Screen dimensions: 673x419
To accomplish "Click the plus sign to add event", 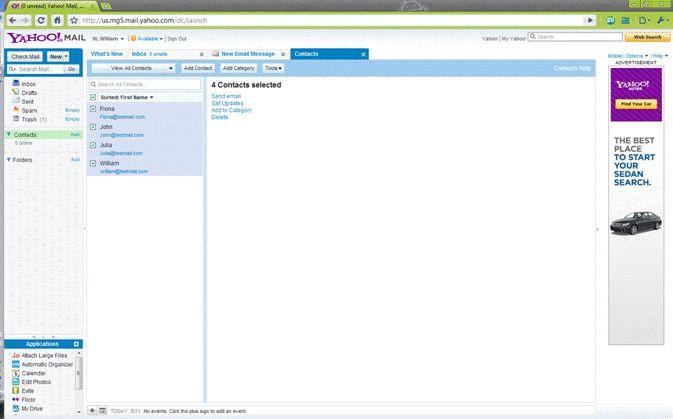I will coord(92,410).
